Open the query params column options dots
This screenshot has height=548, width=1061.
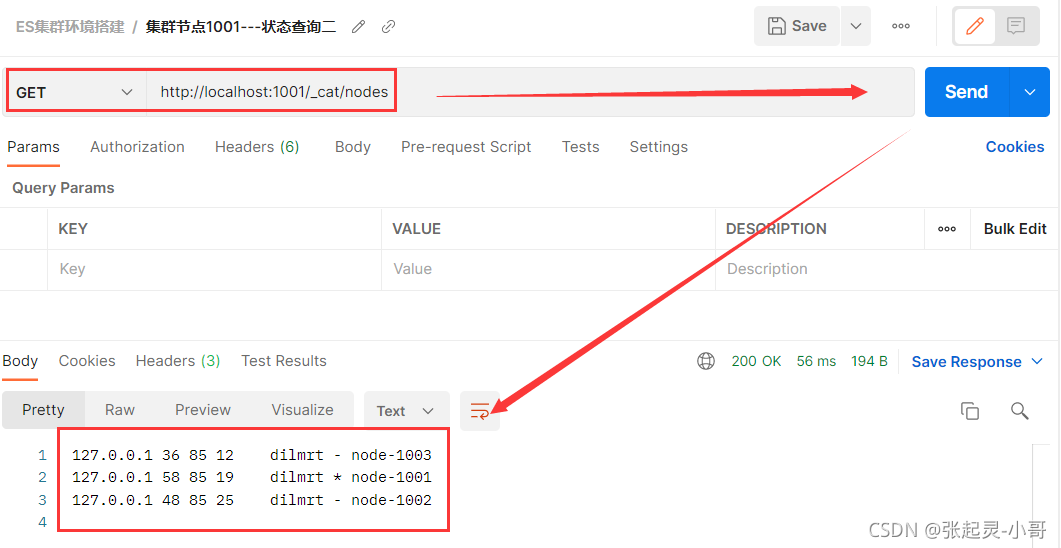coord(947,229)
